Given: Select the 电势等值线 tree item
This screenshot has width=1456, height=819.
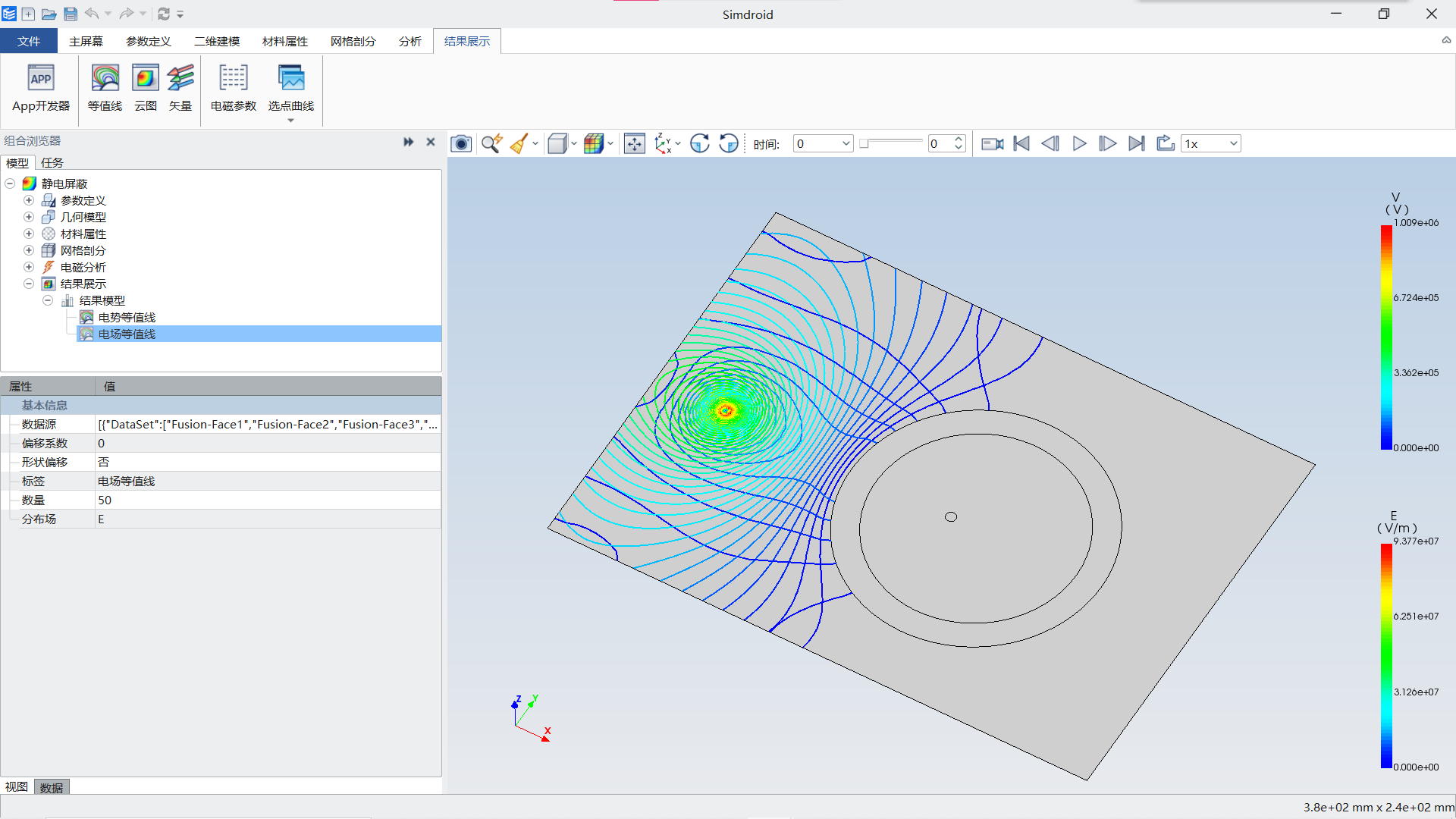Looking at the screenshot, I should pyautogui.click(x=127, y=317).
